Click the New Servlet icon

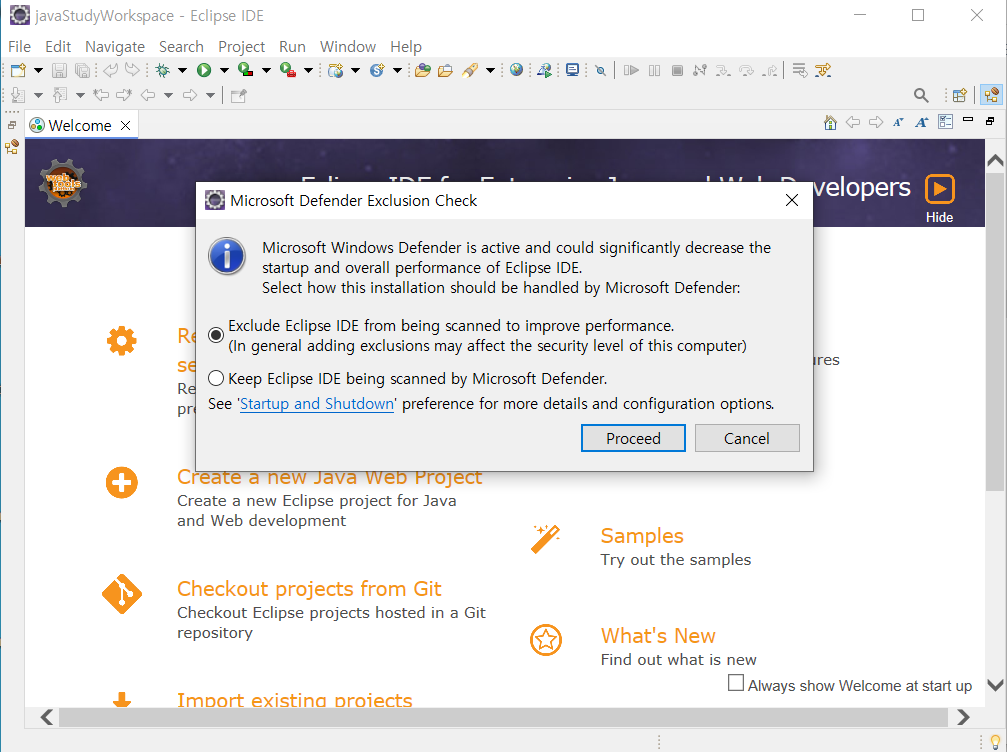pos(377,70)
